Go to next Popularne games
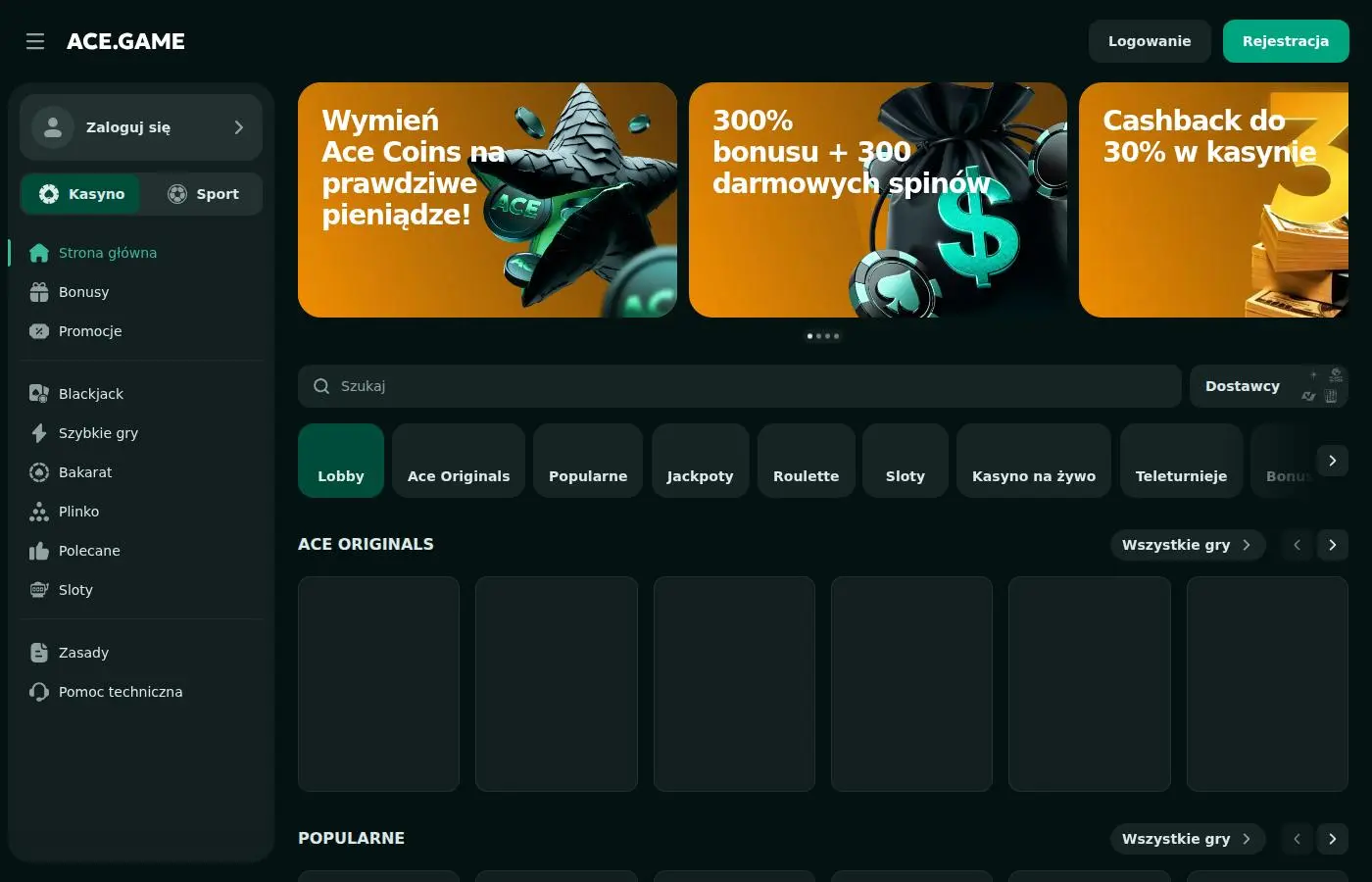The width and height of the screenshot is (1372, 882). 1333,839
